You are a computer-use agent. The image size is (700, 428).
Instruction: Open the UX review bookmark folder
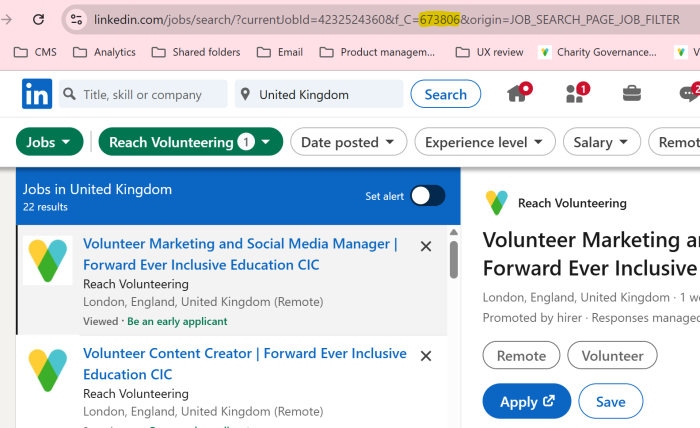click(x=489, y=52)
